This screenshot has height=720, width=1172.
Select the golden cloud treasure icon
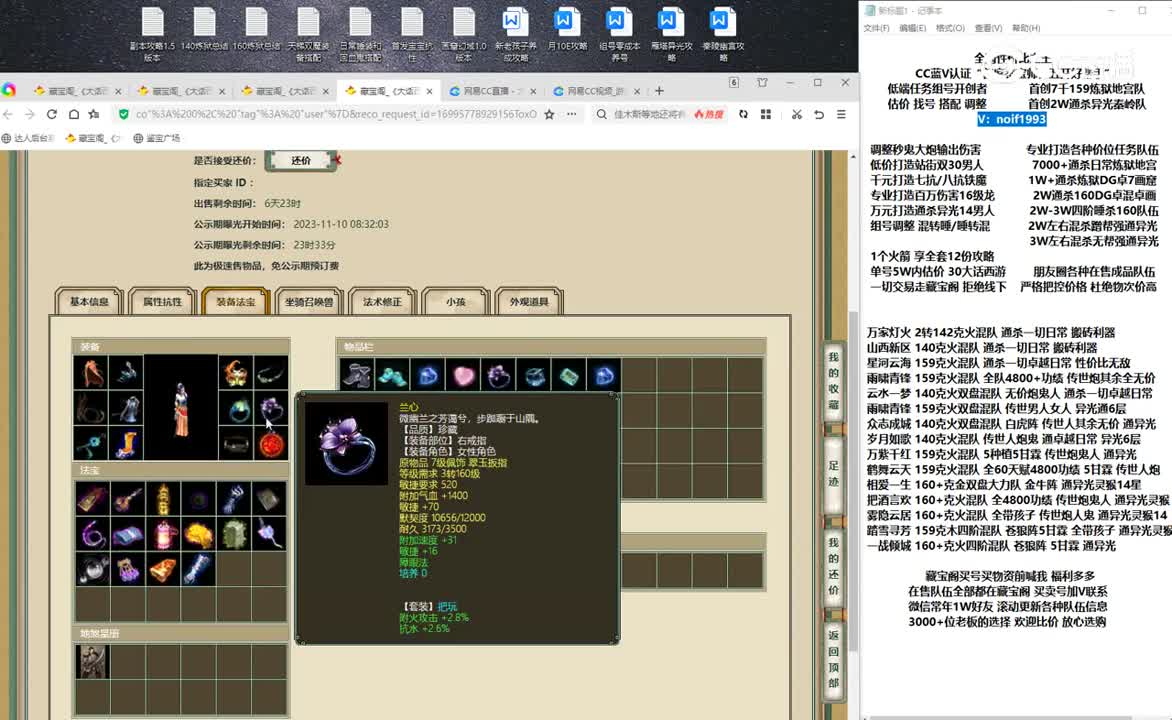(x=199, y=535)
